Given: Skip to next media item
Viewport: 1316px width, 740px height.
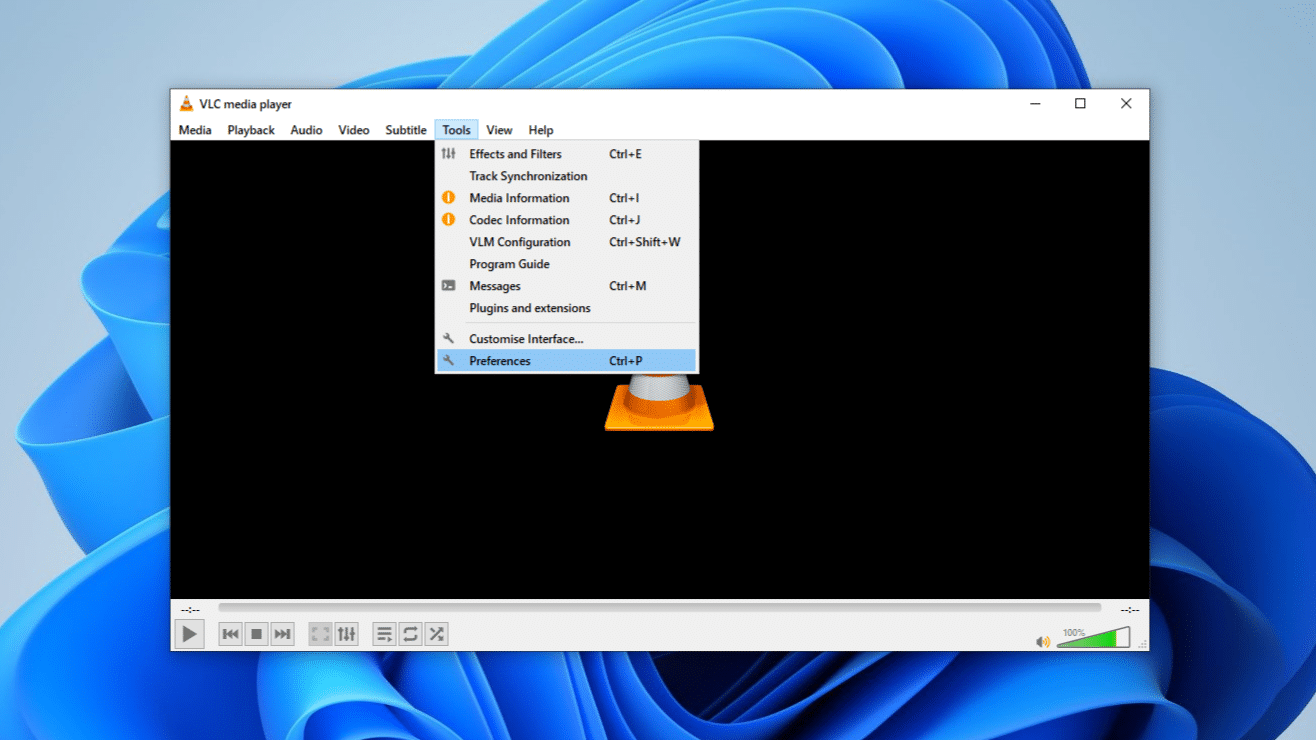Looking at the screenshot, I should 283,634.
